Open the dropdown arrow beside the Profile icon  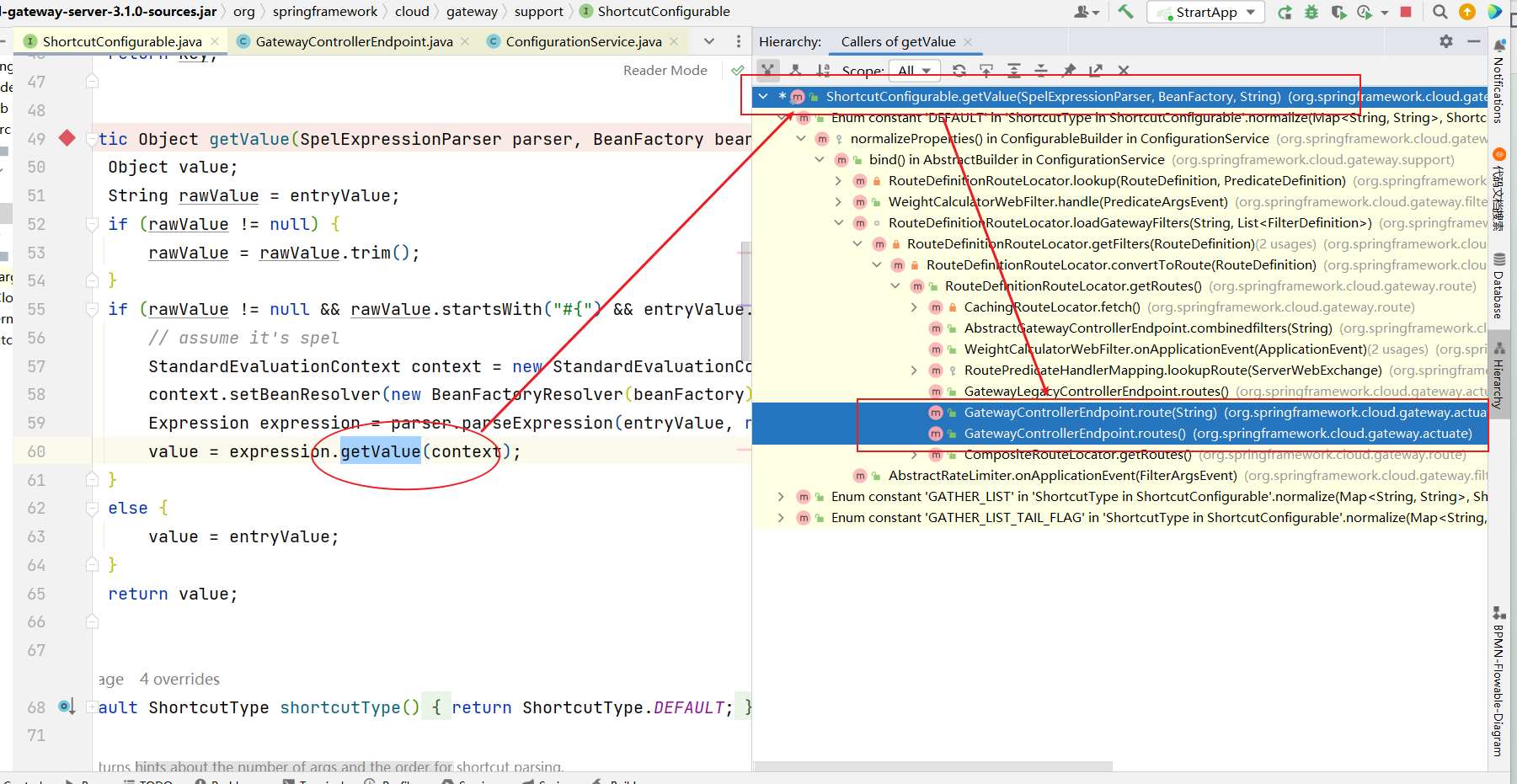pos(1384,13)
